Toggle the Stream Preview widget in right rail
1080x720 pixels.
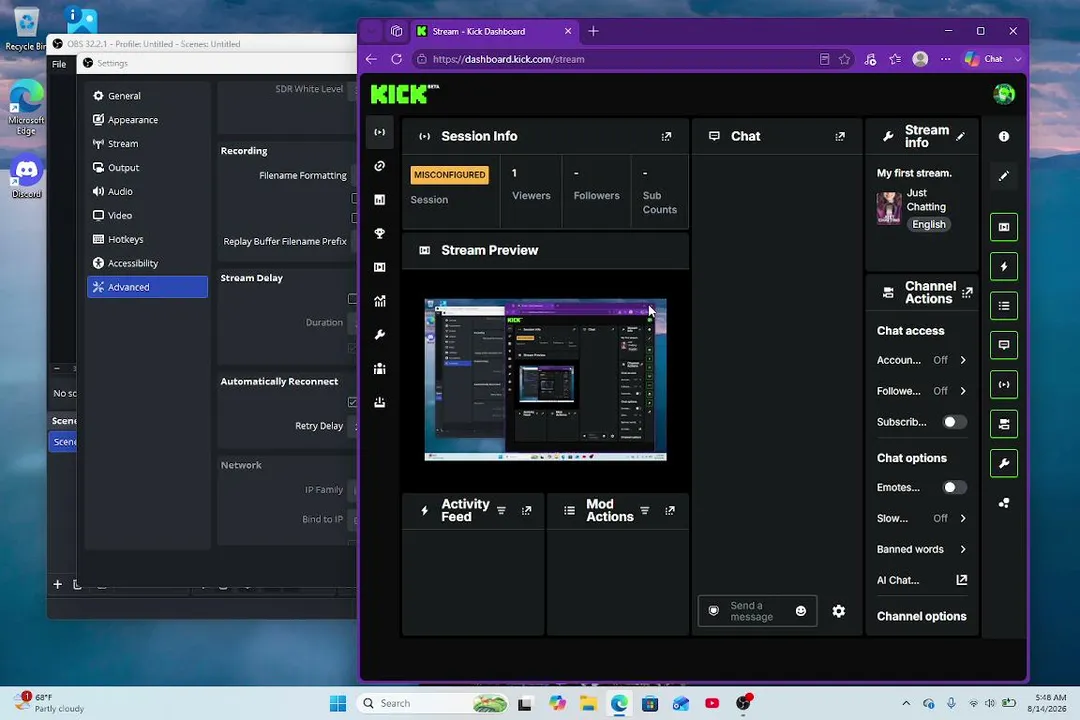(1004, 227)
